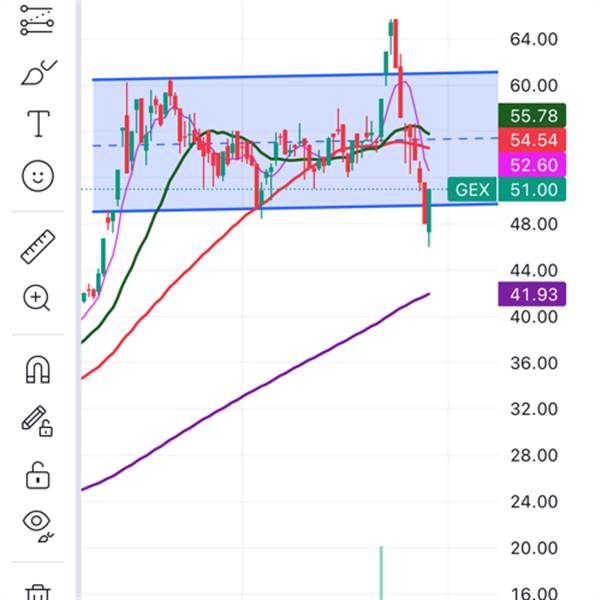
Task: Click the dark green 55.78 price label
Action: click(532, 116)
